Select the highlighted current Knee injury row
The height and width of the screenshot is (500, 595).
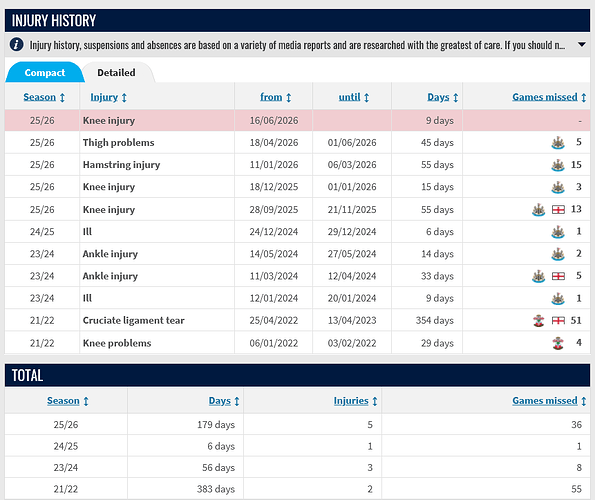pos(298,120)
